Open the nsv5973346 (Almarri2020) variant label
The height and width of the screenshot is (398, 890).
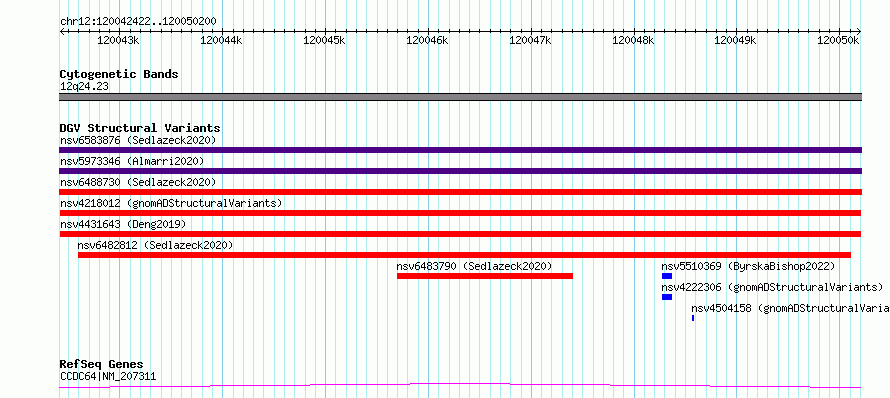(132, 161)
